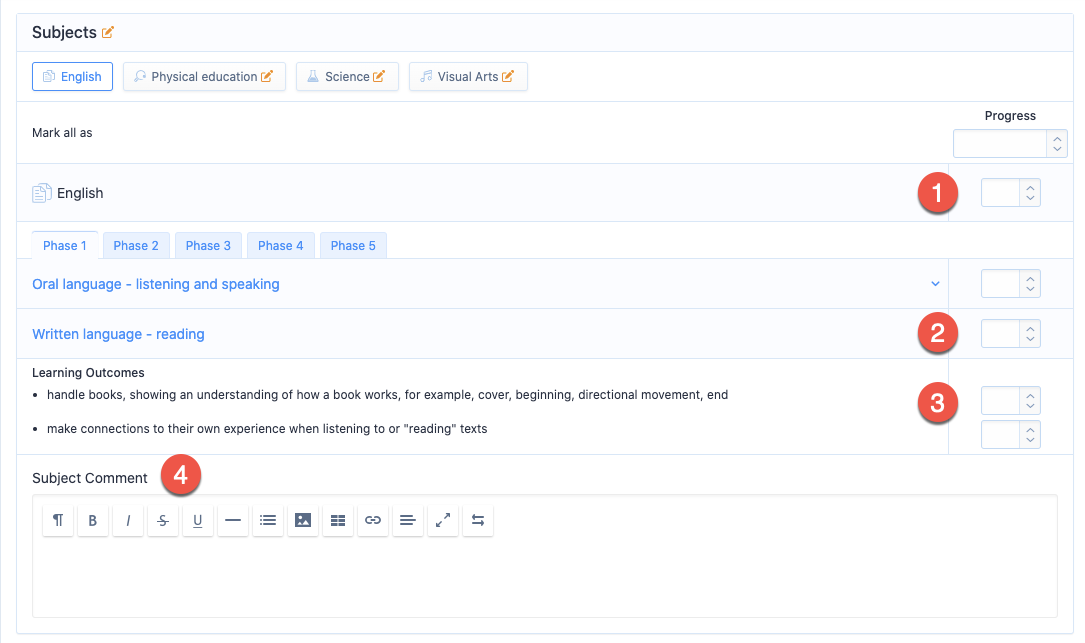1085x643 pixels.
Task: Open the English subject progress dropdown
Action: pyautogui.click(x=1011, y=193)
